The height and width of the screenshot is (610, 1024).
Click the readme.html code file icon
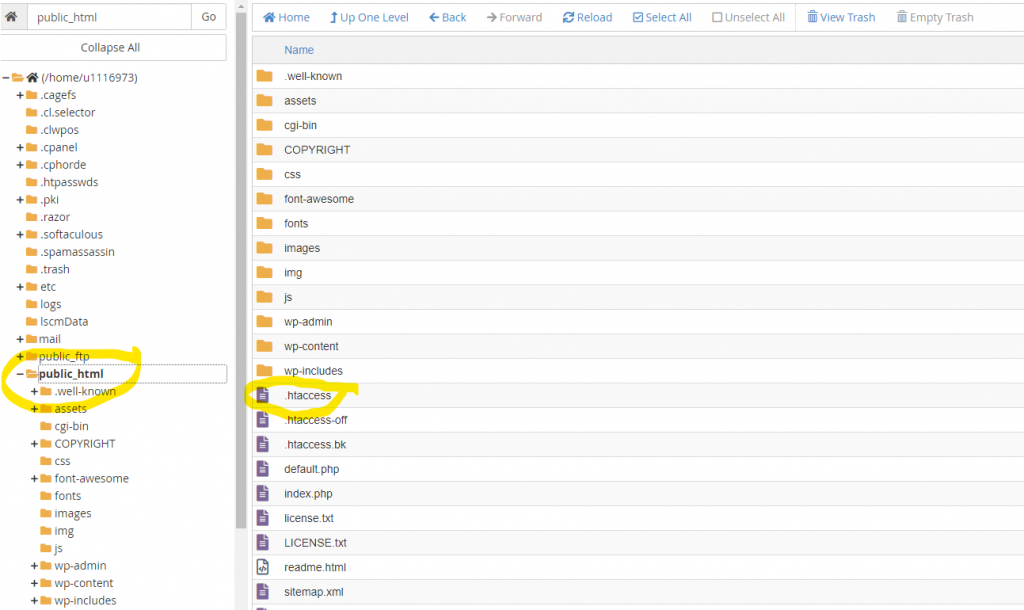click(x=263, y=567)
